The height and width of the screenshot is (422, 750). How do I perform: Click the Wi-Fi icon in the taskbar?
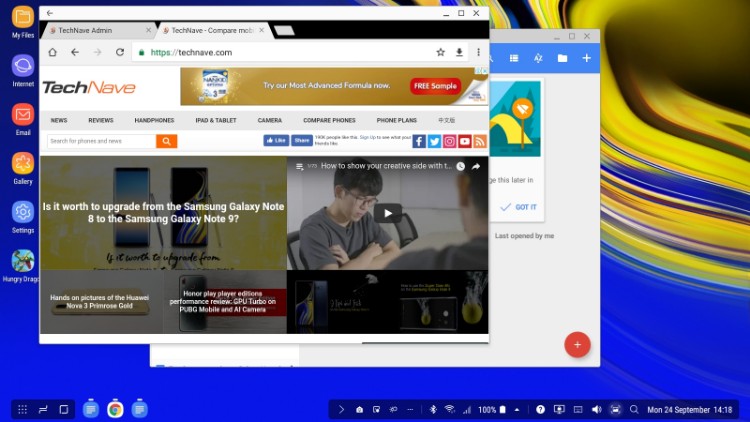click(450, 410)
